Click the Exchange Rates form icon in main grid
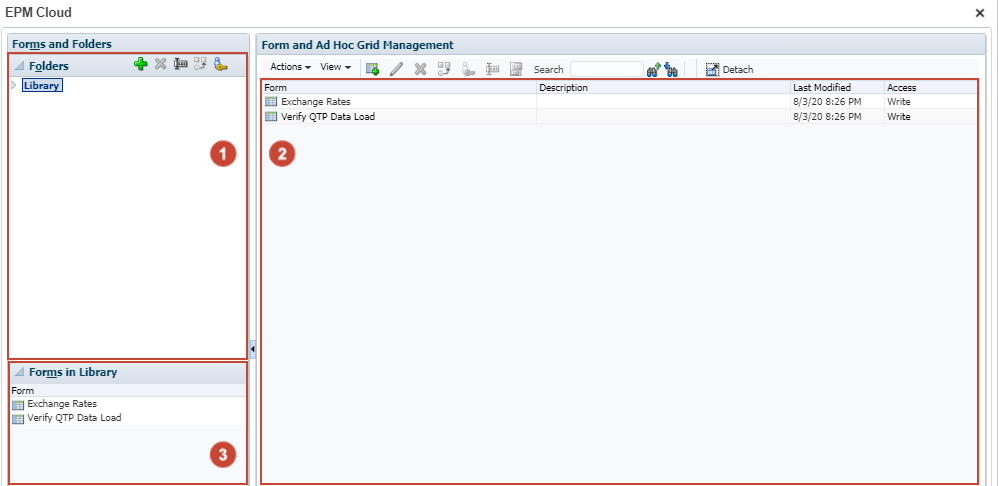 click(x=271, y=102)
